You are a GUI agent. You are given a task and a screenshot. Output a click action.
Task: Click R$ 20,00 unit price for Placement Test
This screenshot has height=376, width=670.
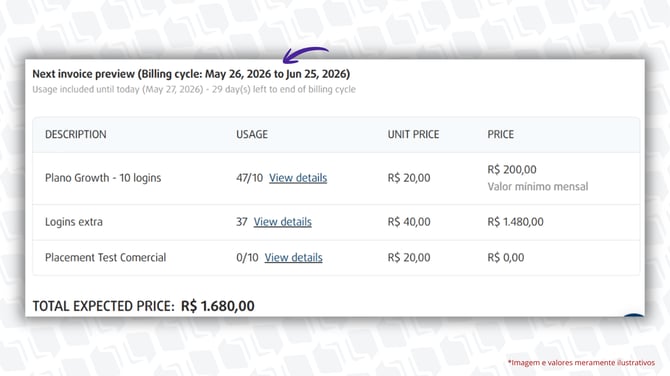coord(409,257)
